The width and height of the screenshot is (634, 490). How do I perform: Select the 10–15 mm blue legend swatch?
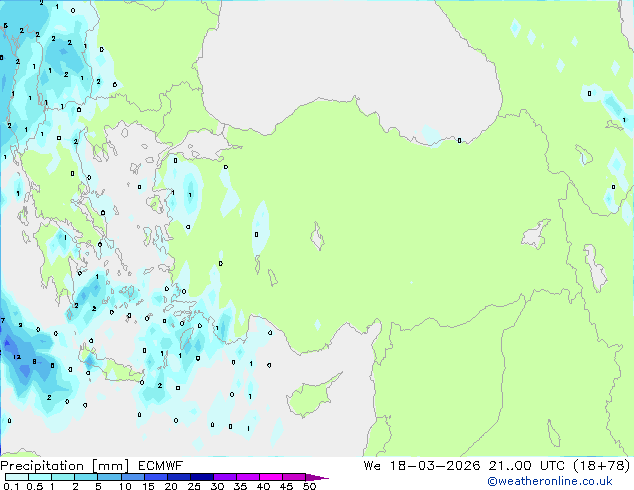pos(132,477)
